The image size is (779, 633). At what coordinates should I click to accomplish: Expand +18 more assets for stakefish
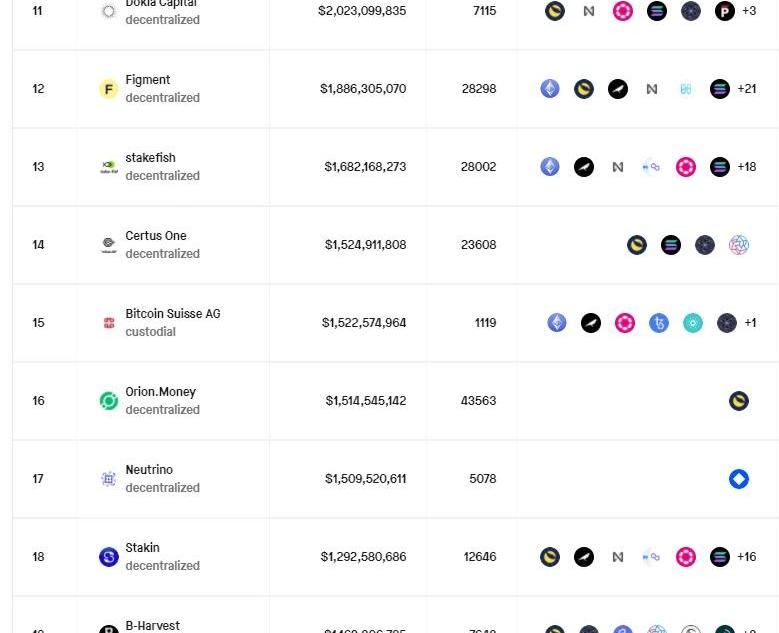click(x=747, y=167)
